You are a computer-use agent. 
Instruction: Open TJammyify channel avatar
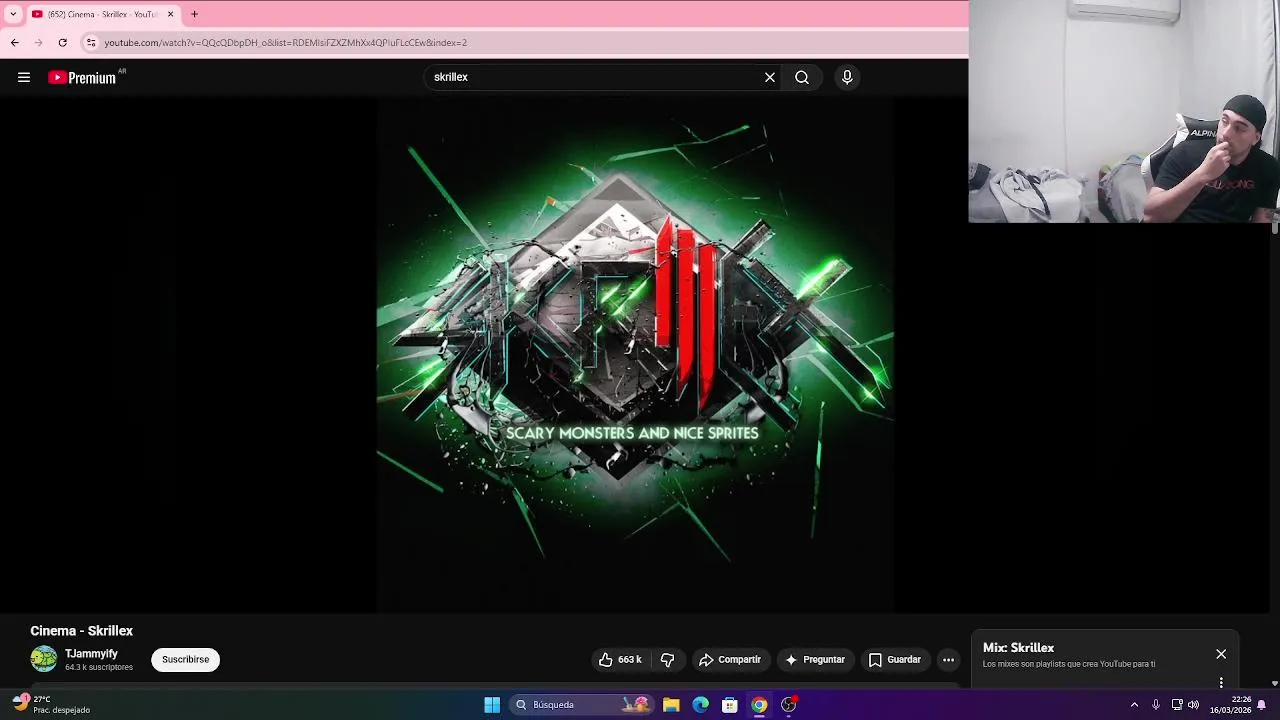tap(44, 659)
